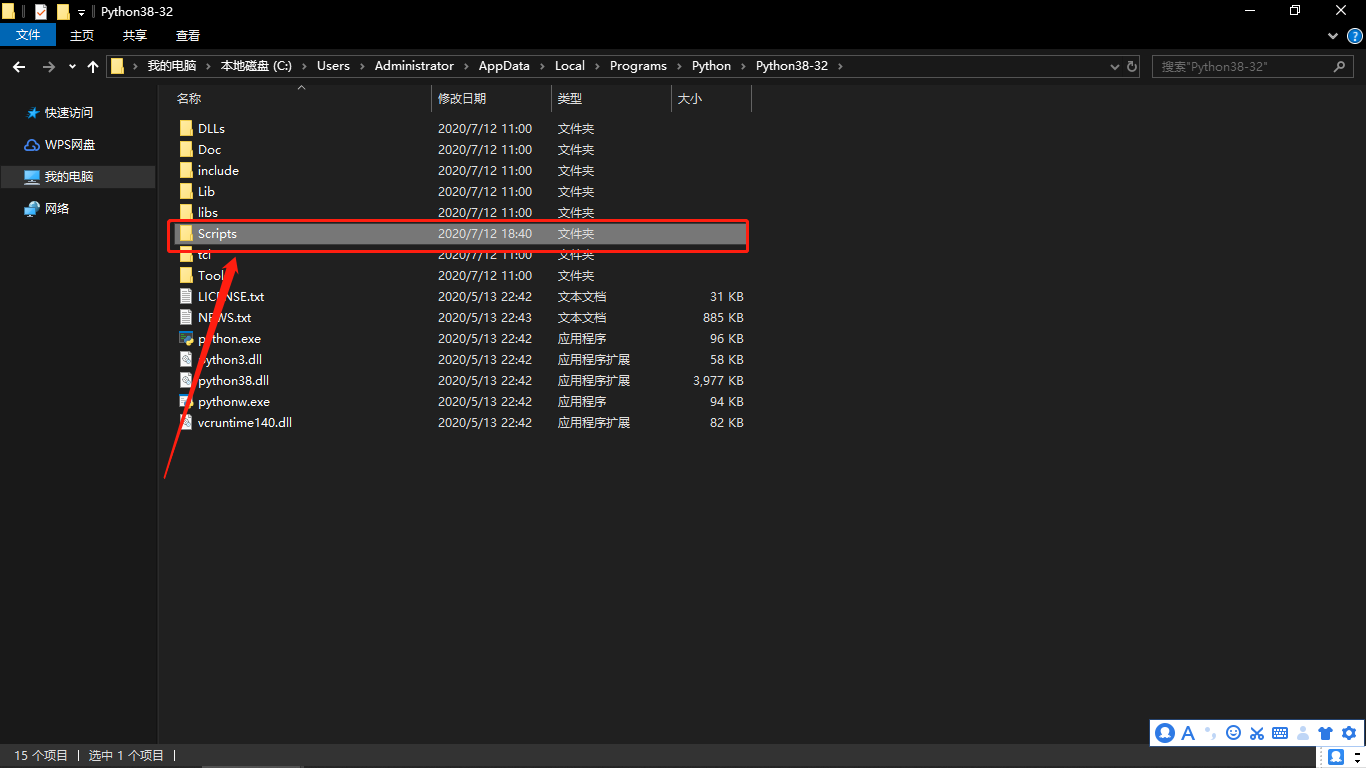Viewport: 1366px width, 768px height.
Task: Select 快速访问 in the navigation pane
Action: coord(68,113)
